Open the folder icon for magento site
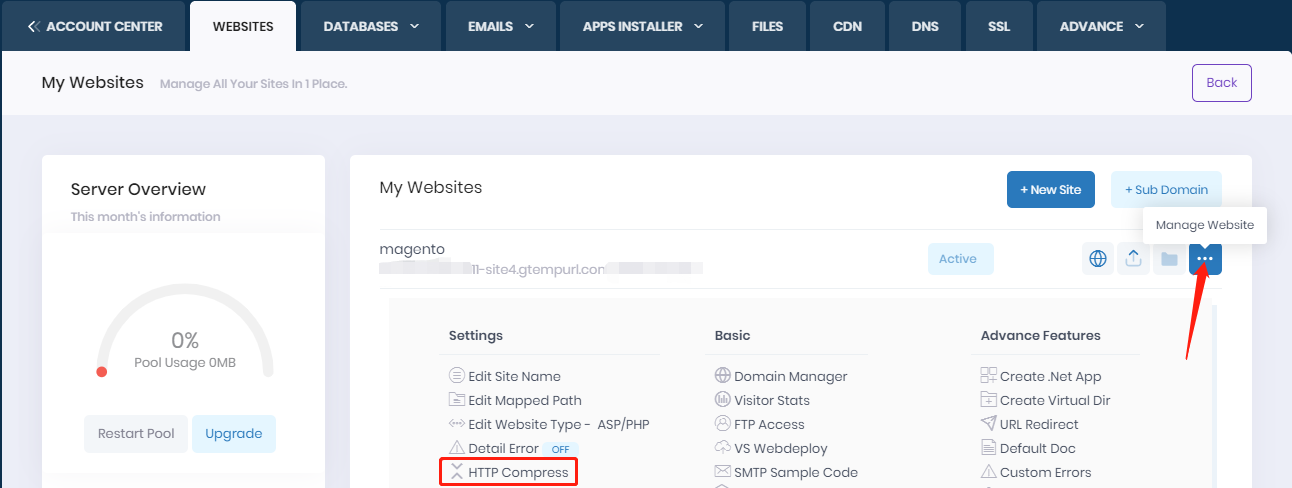1292x488 pixels. click(x=1169, y=259)
